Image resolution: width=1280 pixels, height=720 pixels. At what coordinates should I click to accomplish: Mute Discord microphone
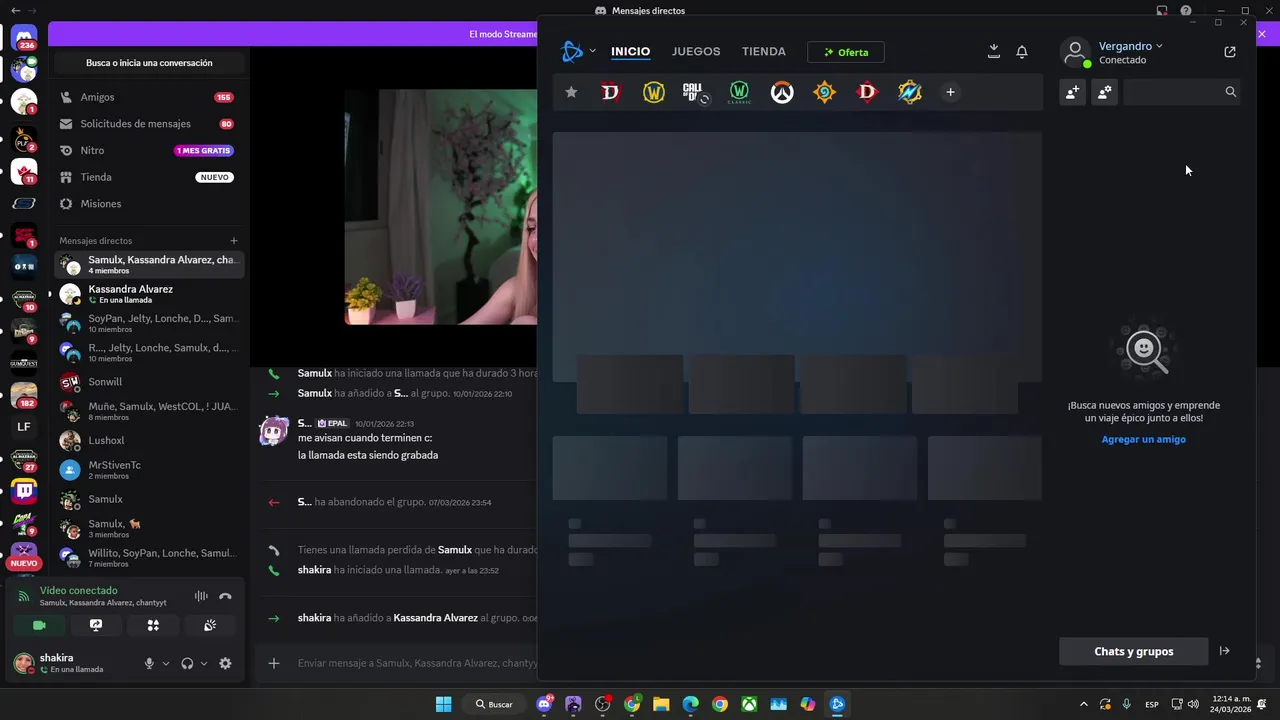pos(149,663)
